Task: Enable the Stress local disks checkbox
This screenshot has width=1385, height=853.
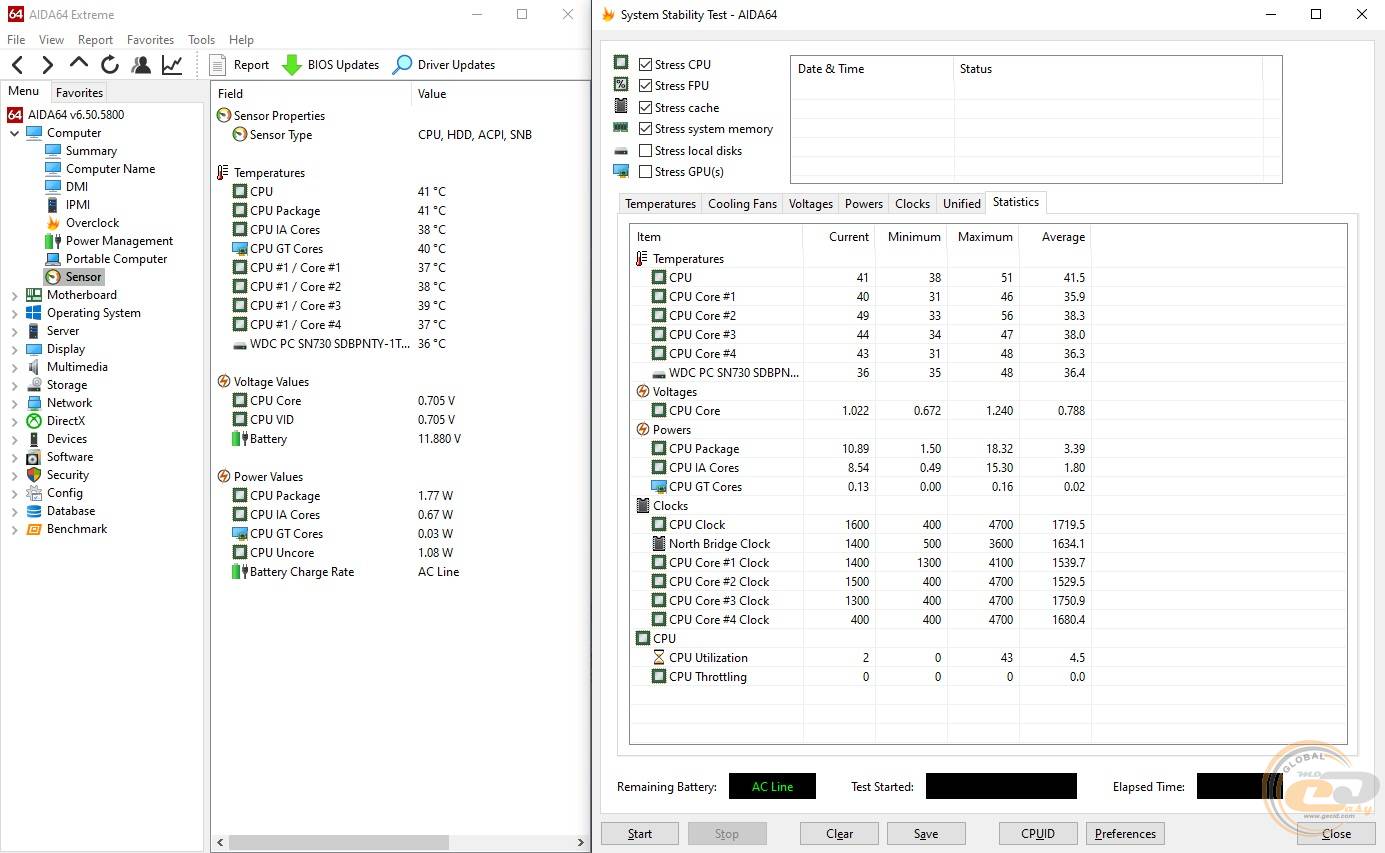Action: [645, 151]
